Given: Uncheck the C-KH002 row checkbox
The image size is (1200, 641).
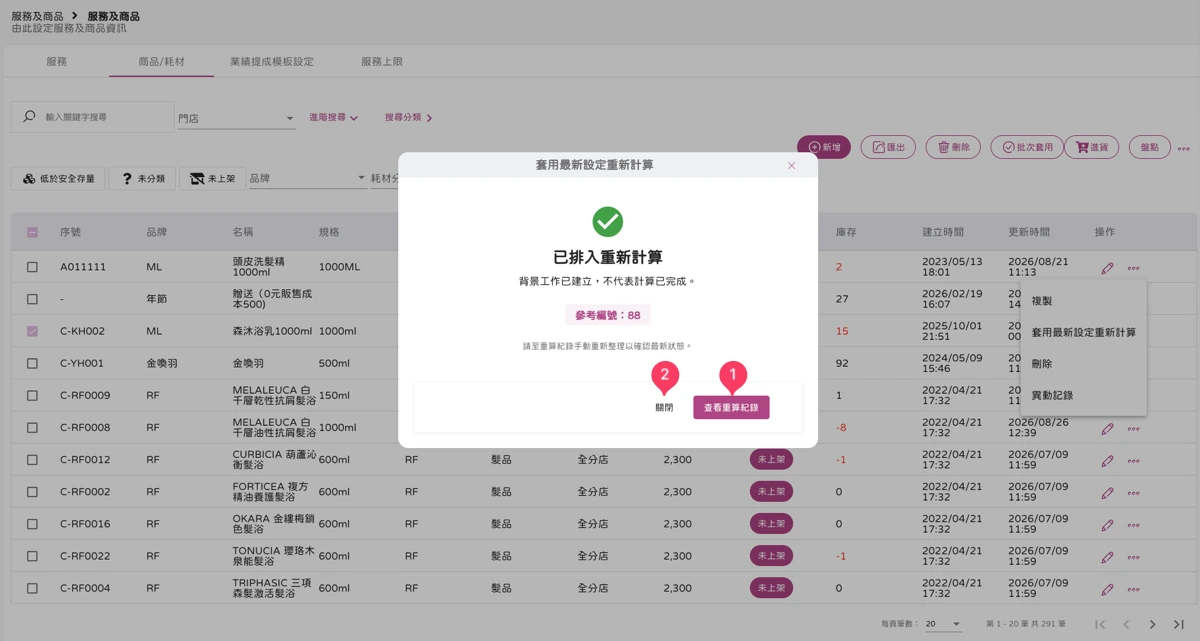Looking at the screenshot, I should [x=32, y=331].
